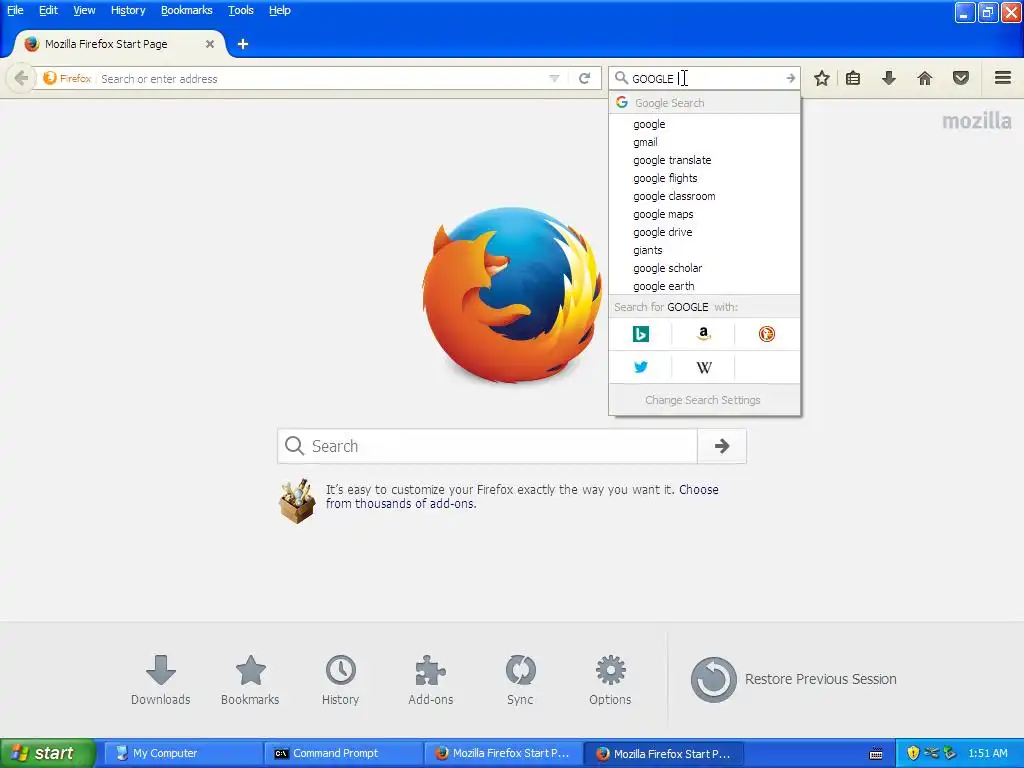Viewport: 1024px width, 768px height.
Task: Go to the home page icon
Action: 925,78
